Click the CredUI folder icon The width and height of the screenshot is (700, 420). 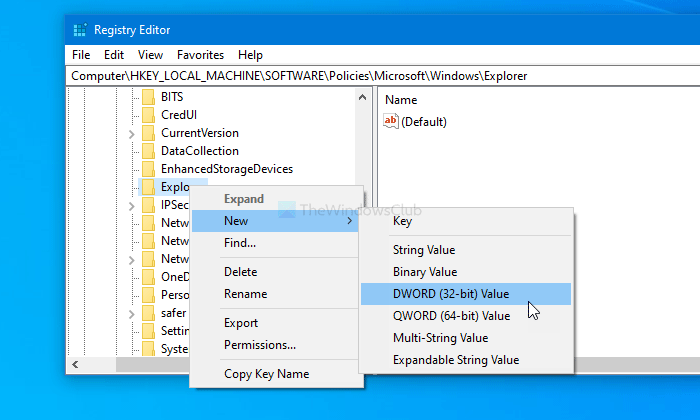(148, 115)
